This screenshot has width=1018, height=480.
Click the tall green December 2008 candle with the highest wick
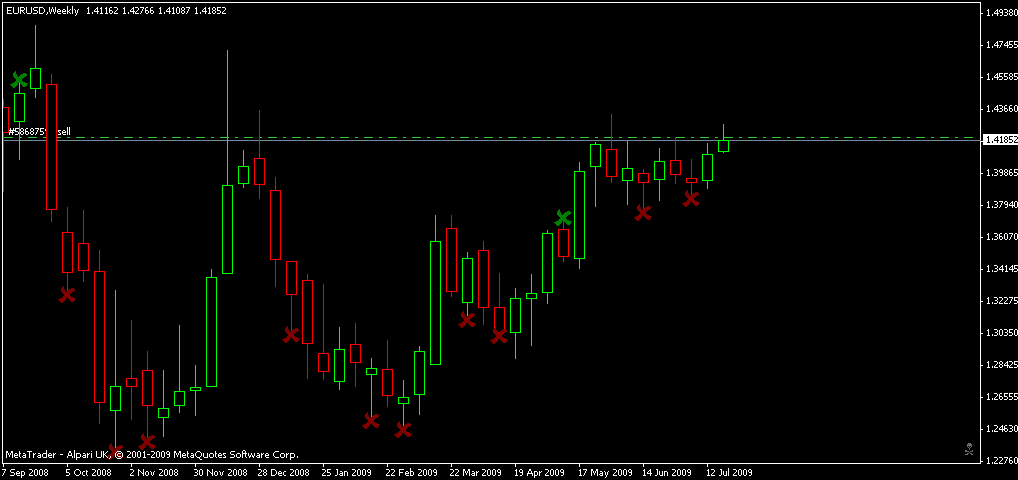[x=227, y=229]
